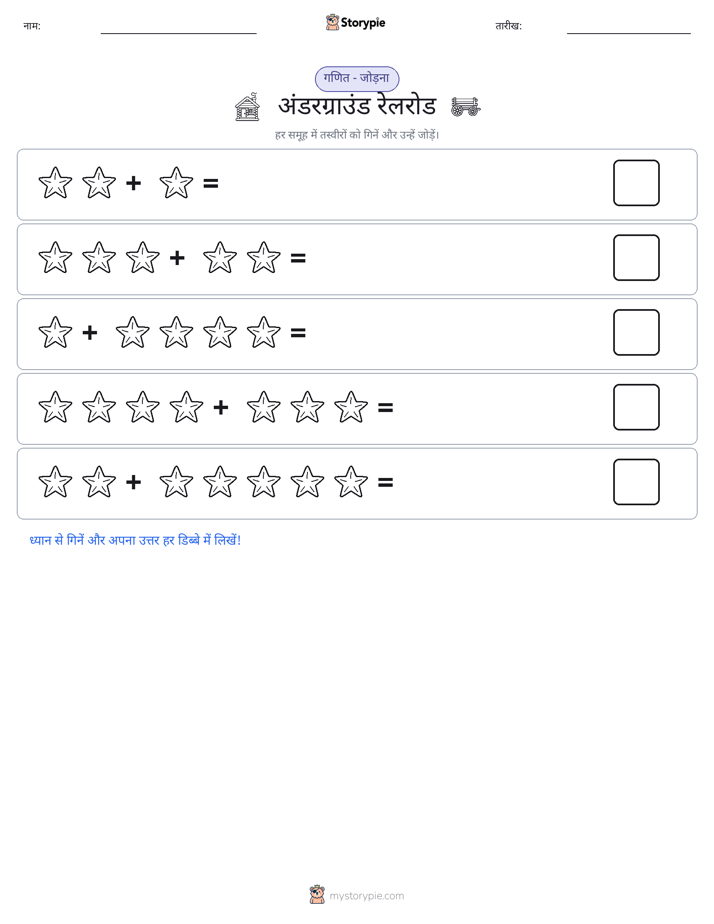Click the नाम name line field
Image resolution: width=714 pixels, height=924 pixels.
coord(178,28)
